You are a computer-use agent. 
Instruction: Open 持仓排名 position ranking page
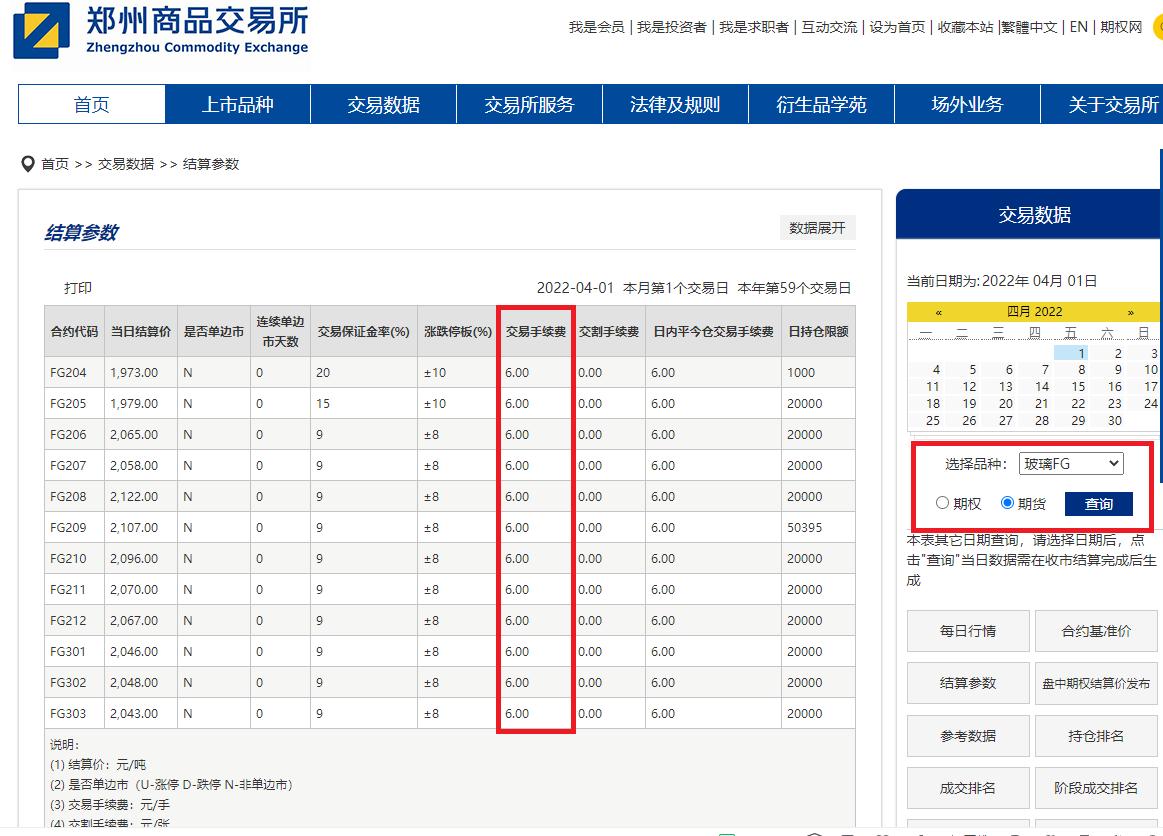click(x=1096, y=735)
